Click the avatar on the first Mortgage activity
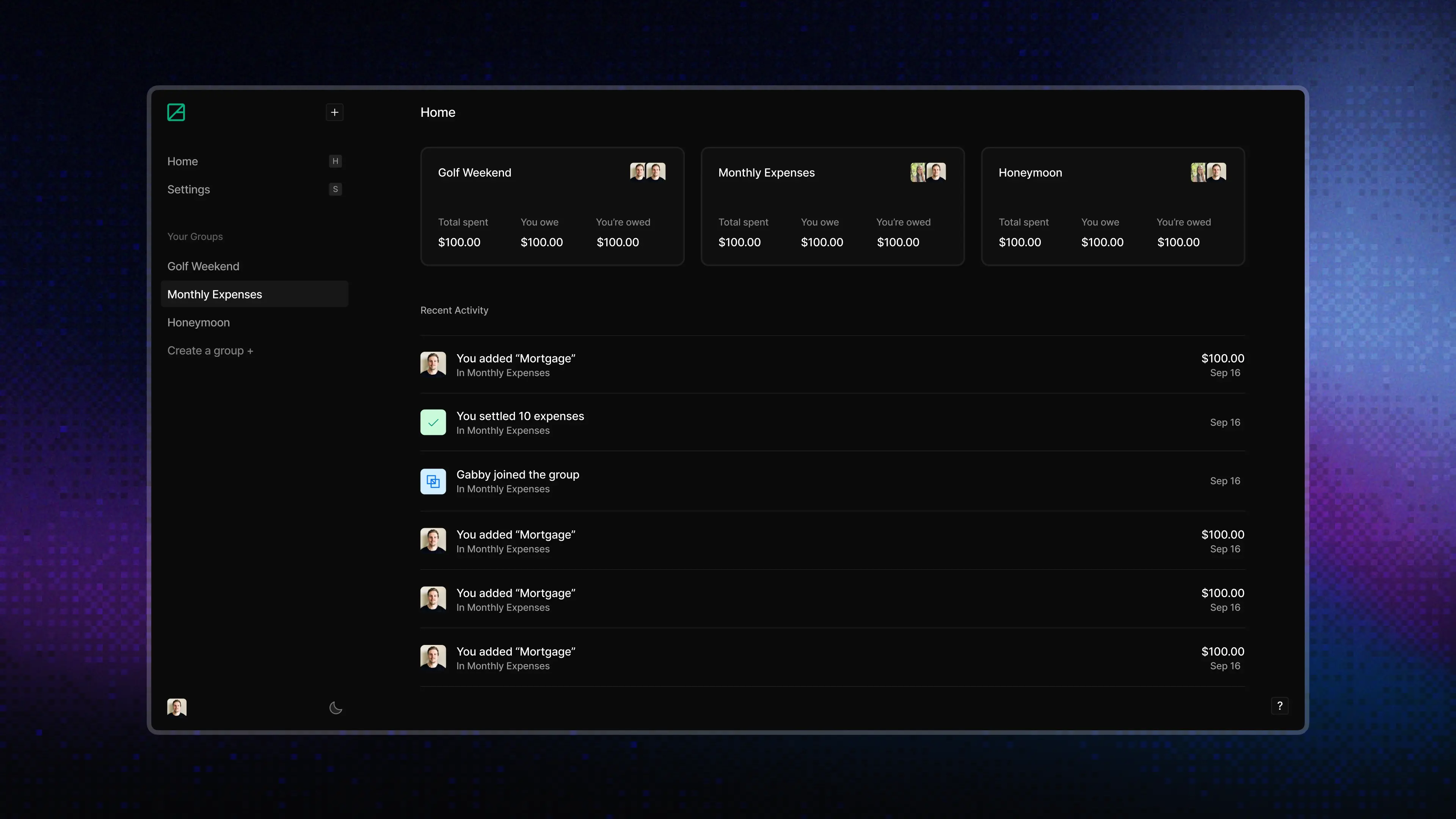Screen dimensions: 1456x819 [433, 364]
